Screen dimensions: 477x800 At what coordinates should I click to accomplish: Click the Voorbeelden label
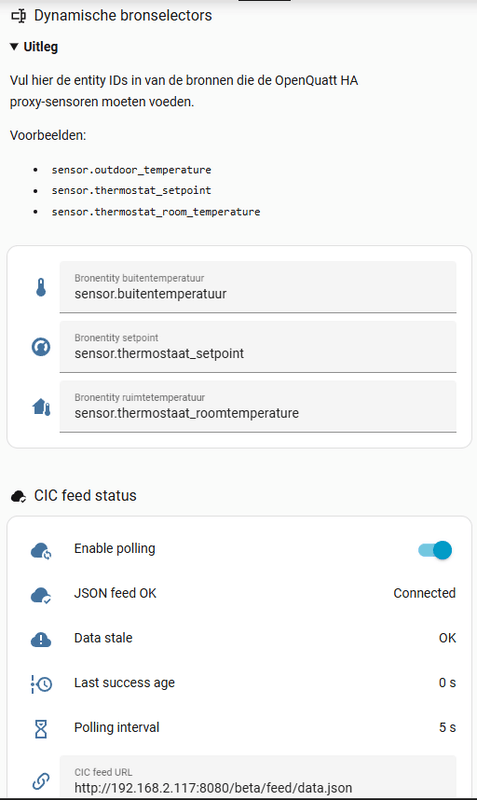pos(48,135)
